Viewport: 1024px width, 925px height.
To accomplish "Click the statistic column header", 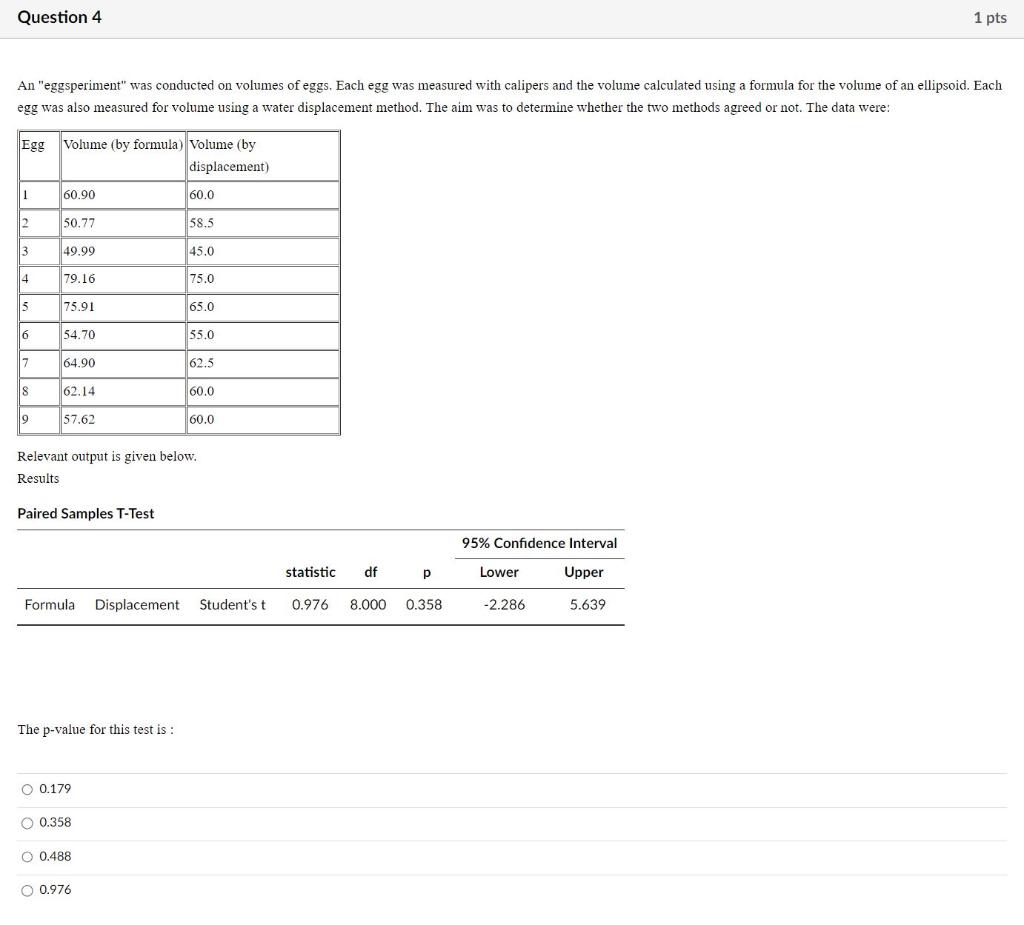I will coord(310,572).
